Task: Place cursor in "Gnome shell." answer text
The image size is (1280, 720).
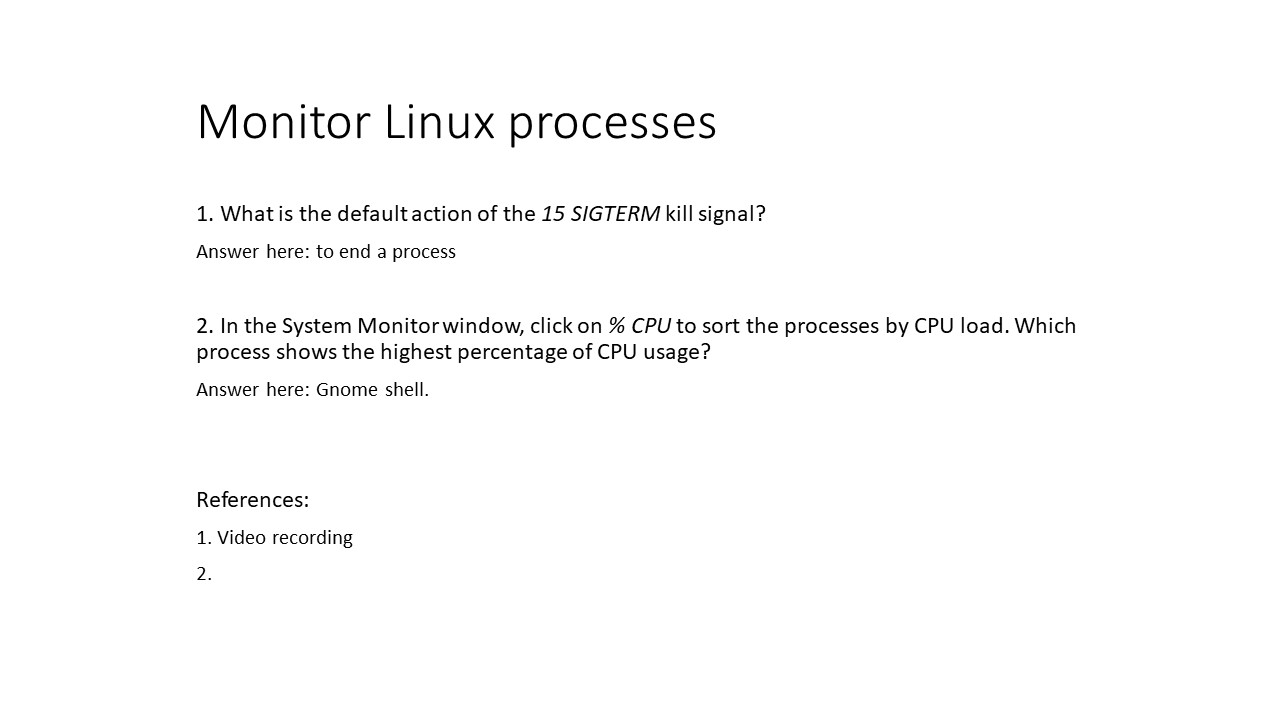Action: click(372, 390)
